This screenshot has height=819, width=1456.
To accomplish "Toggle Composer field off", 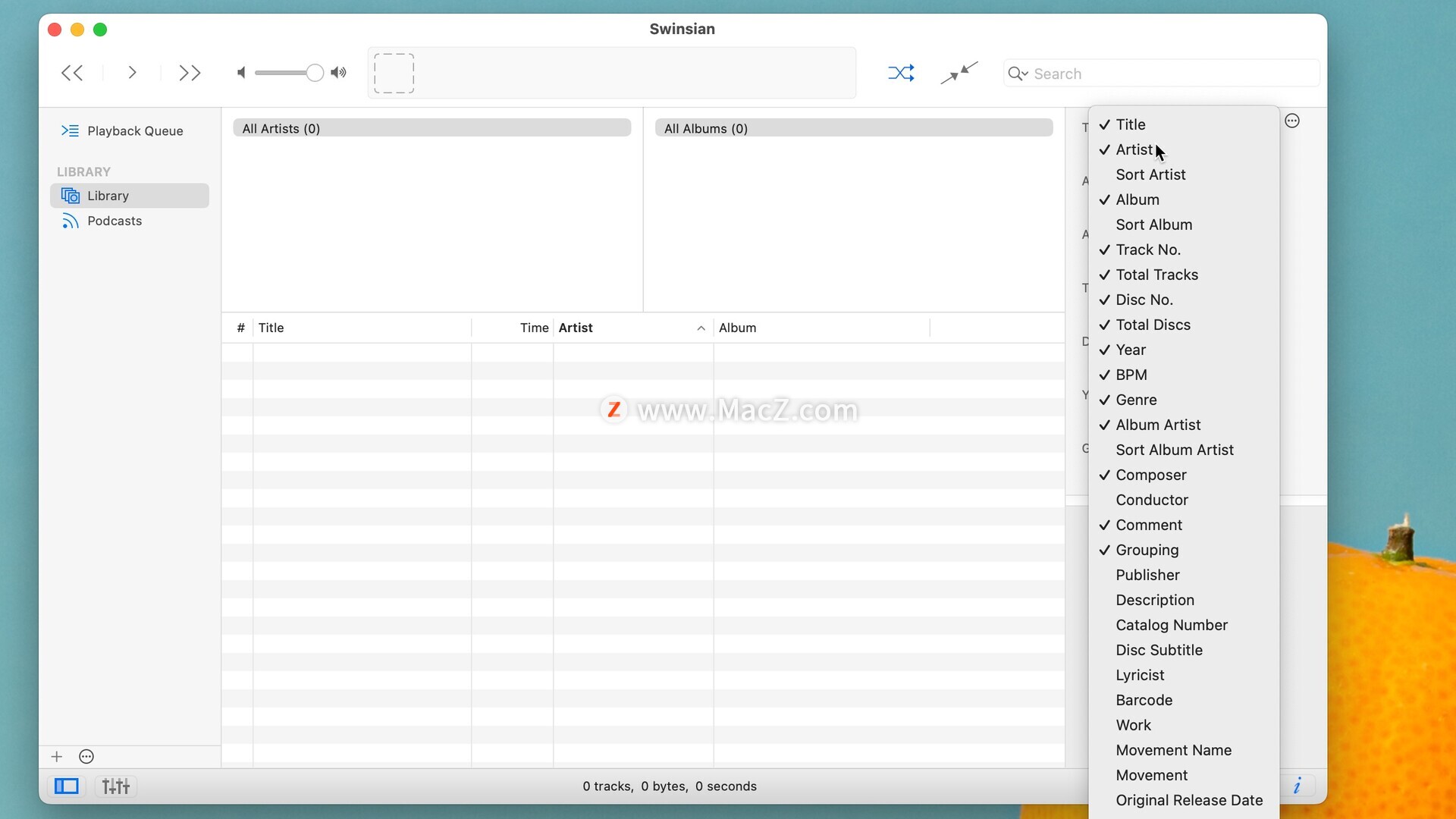I will pyautogui.click(x=1184, y=475).
